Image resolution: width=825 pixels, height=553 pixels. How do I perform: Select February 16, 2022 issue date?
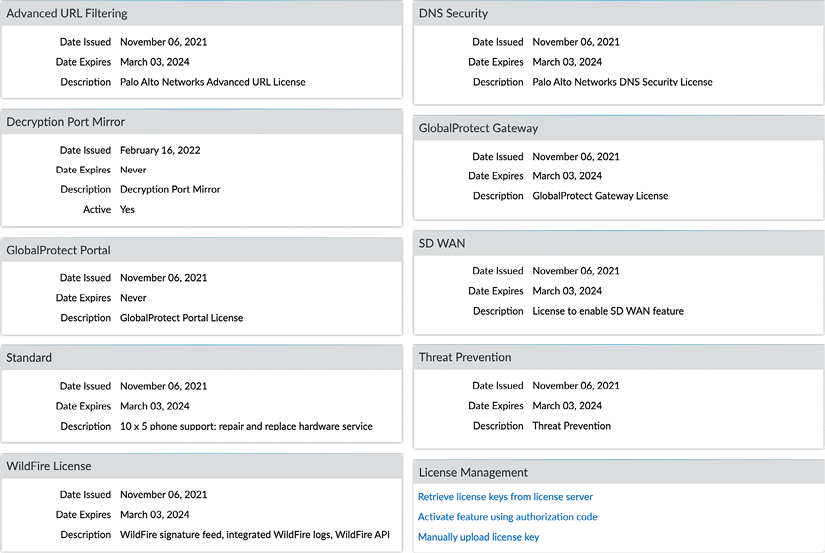[x=160, y=150]
